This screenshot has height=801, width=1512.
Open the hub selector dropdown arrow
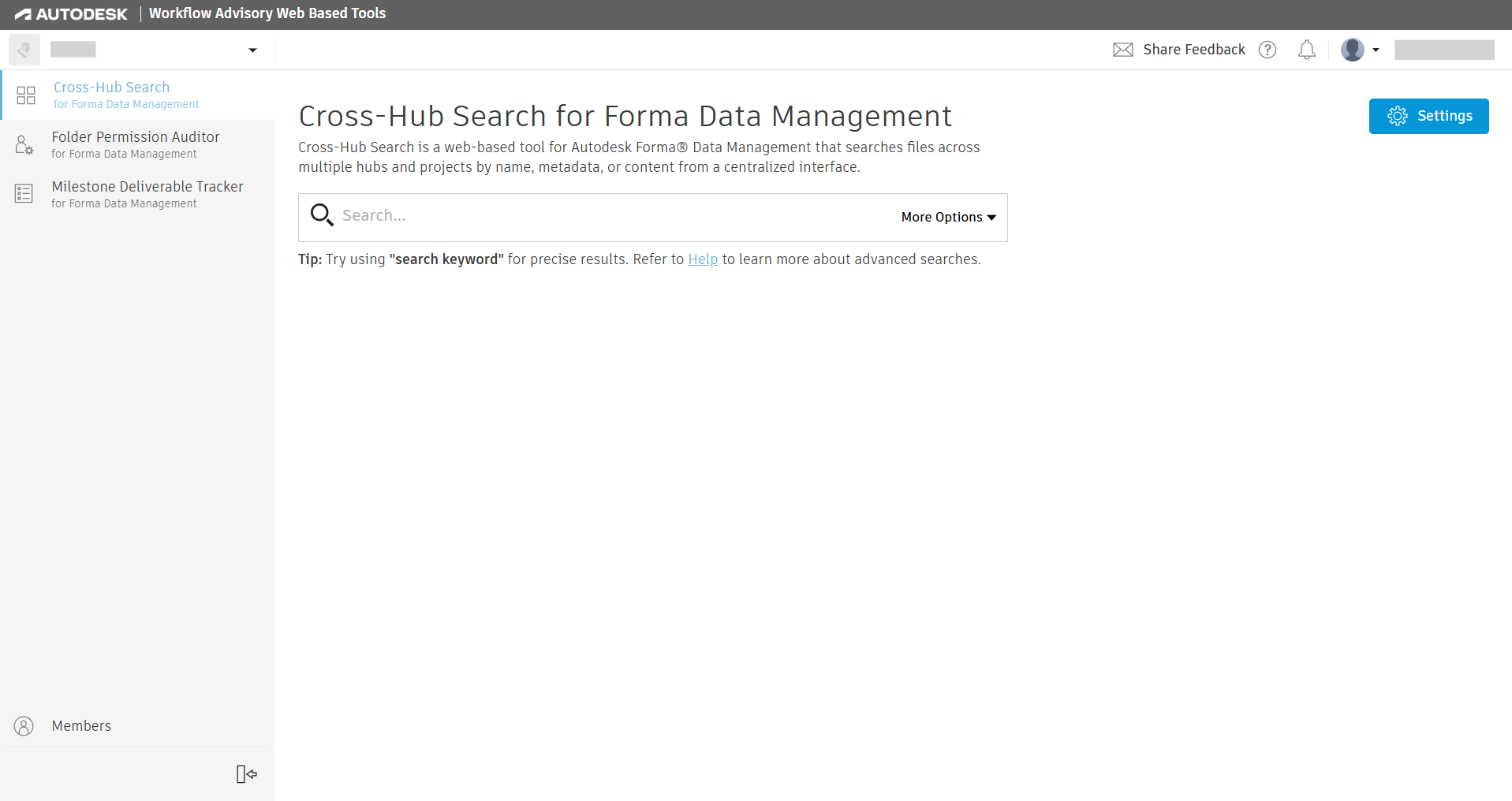tap(252, 50)
